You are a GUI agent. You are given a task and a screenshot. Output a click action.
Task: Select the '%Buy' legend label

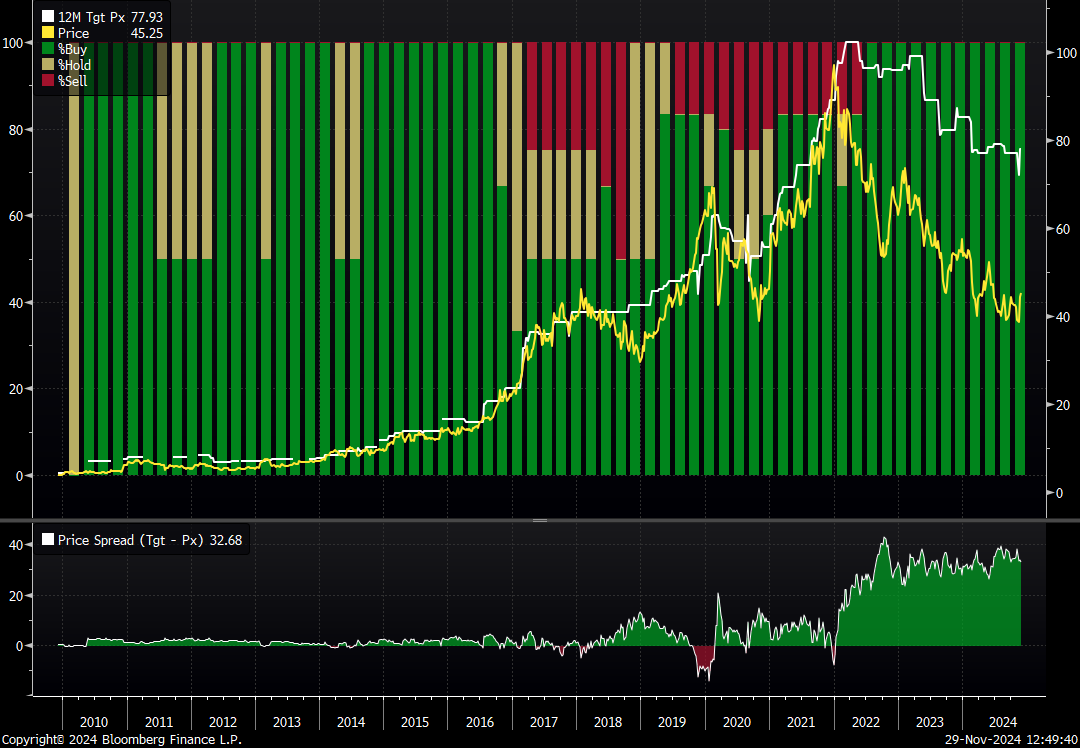[73, 49]
